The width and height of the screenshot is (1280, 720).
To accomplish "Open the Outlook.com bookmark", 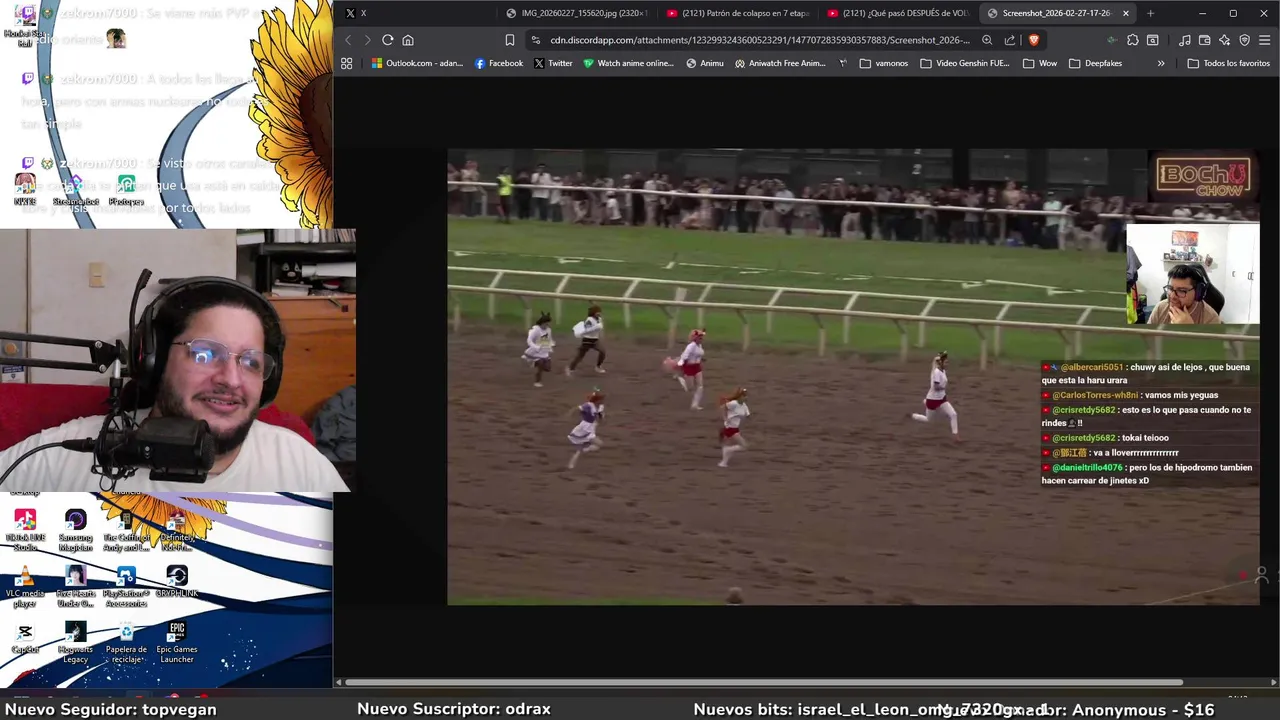I will coord(417,63).
